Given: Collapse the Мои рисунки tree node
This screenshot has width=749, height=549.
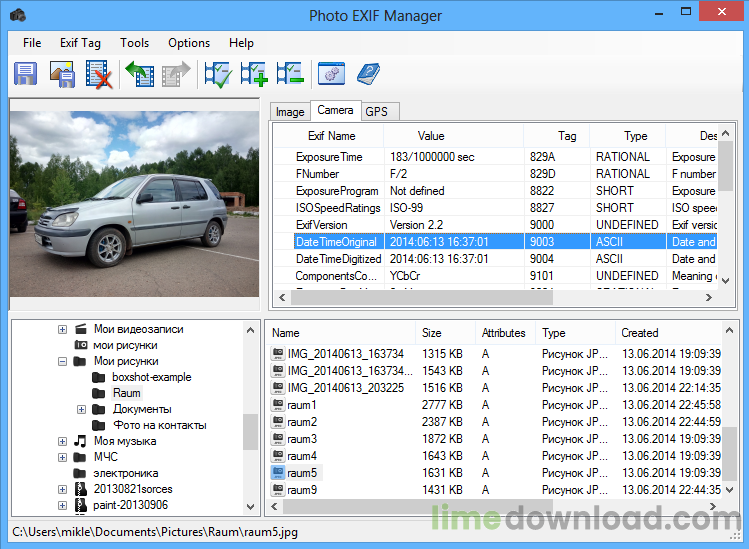Looking at the screenshot, I should [x=62, y=361].
